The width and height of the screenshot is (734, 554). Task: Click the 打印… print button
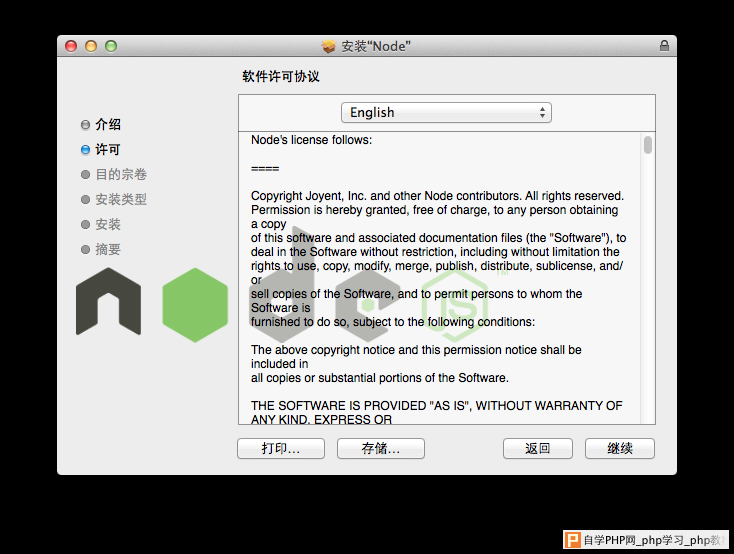(281, 448)
